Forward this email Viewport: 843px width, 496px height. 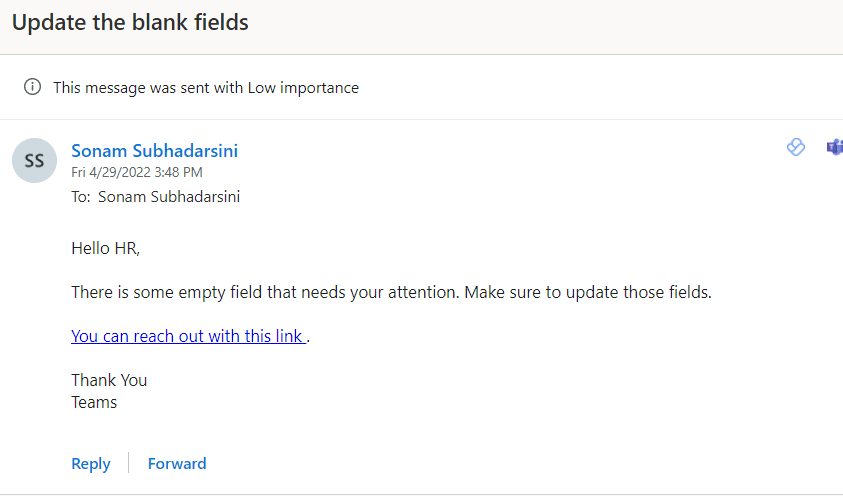(177, 464)
